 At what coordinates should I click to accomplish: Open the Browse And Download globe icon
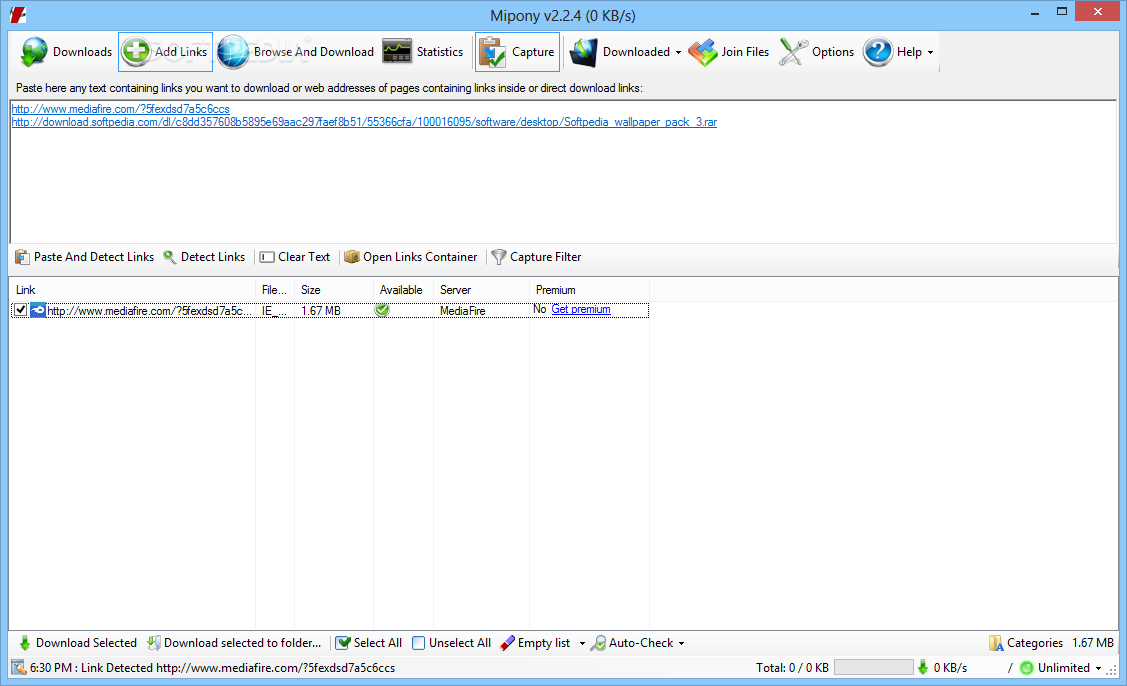coord(233,52)
